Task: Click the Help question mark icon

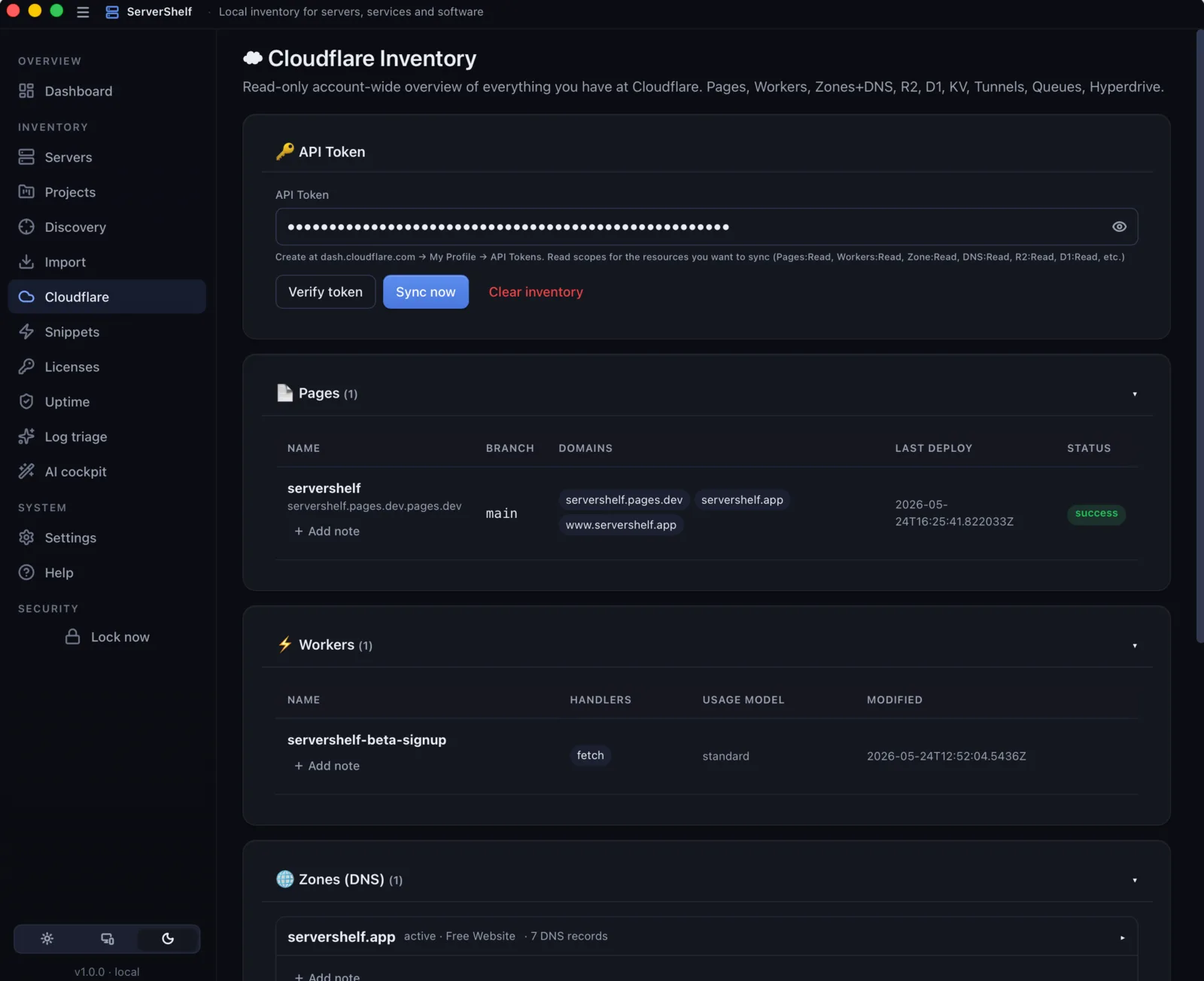Action: point(26,572)
